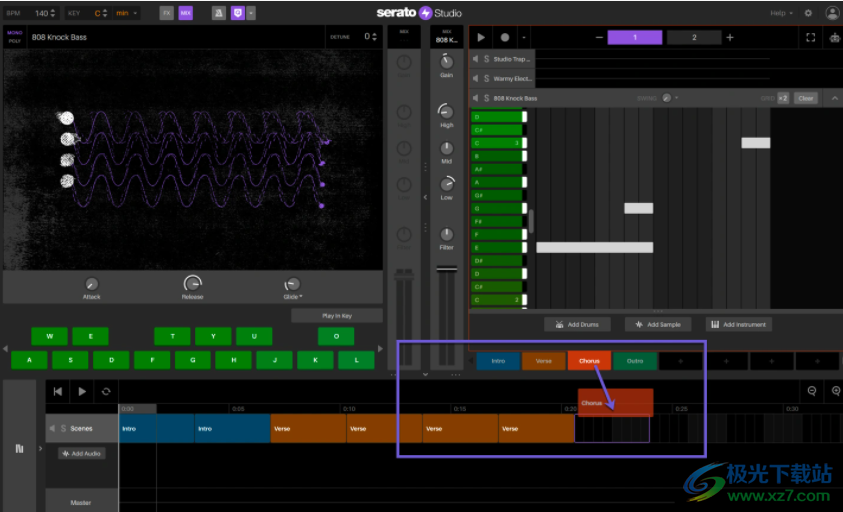Play the song timeline
The height and width of the screenshot is (512, 843).
point(82,392)
